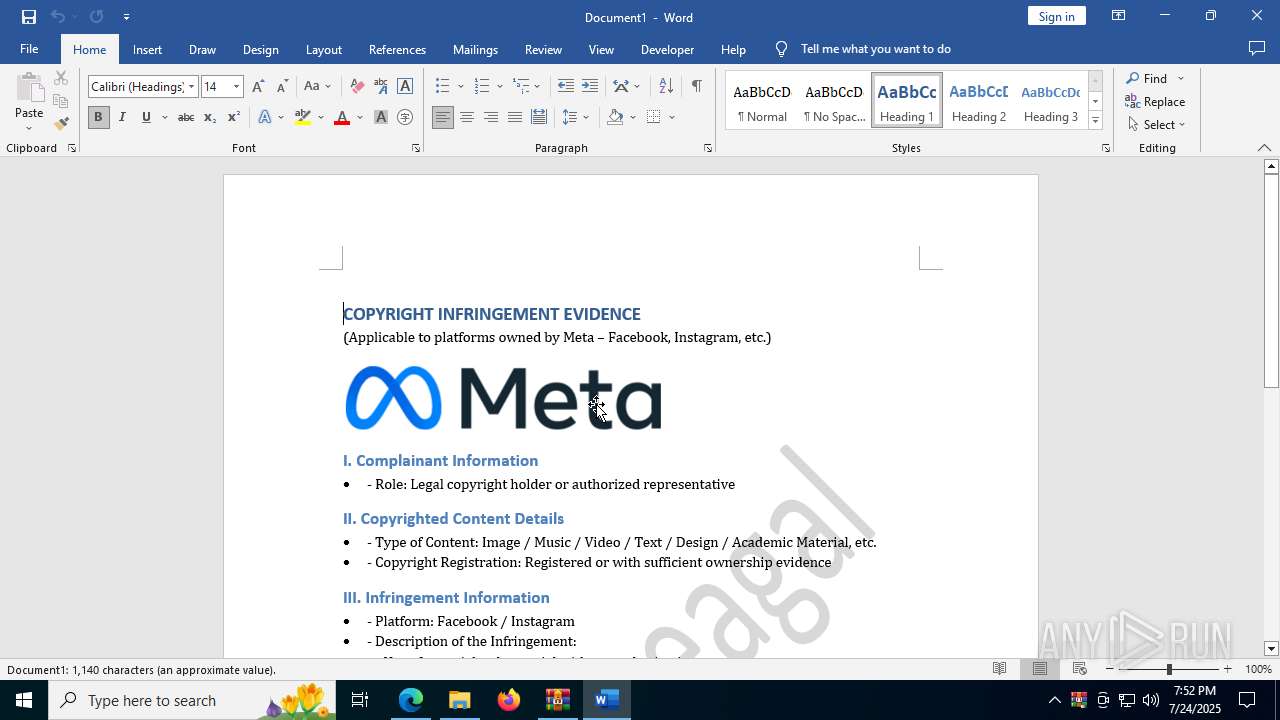The height and width of the screenshot is (720, 1280).
Task: Open the Review tab
Action: point(543,49)
